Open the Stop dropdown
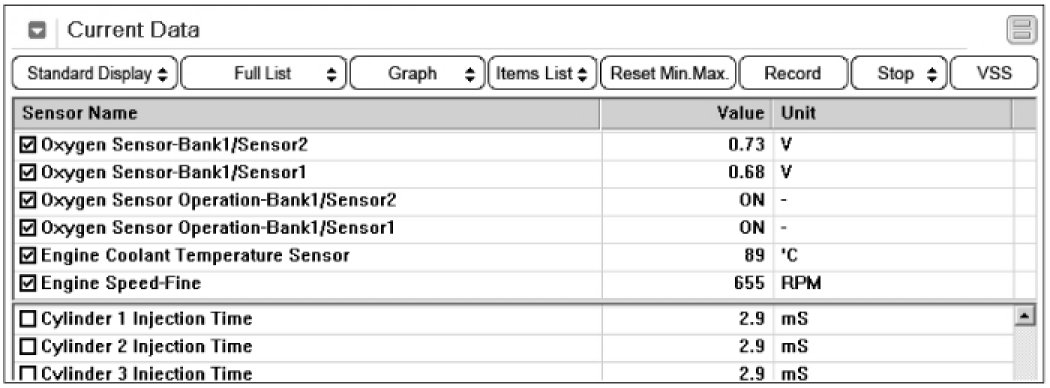 899,74
